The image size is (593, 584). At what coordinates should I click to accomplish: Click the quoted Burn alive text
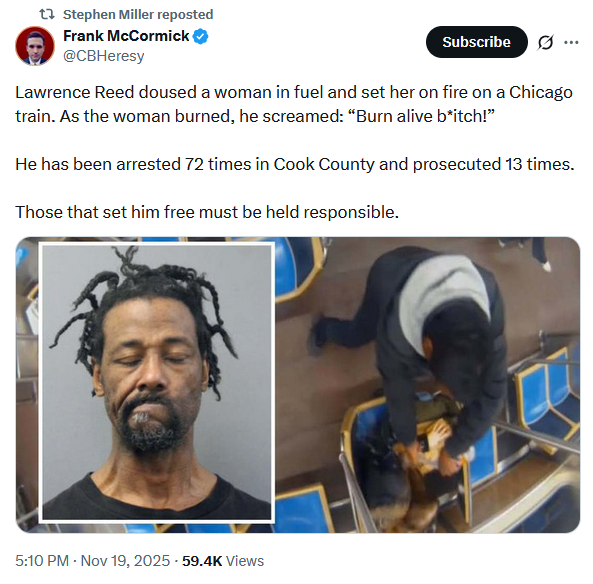click(421, 116)
